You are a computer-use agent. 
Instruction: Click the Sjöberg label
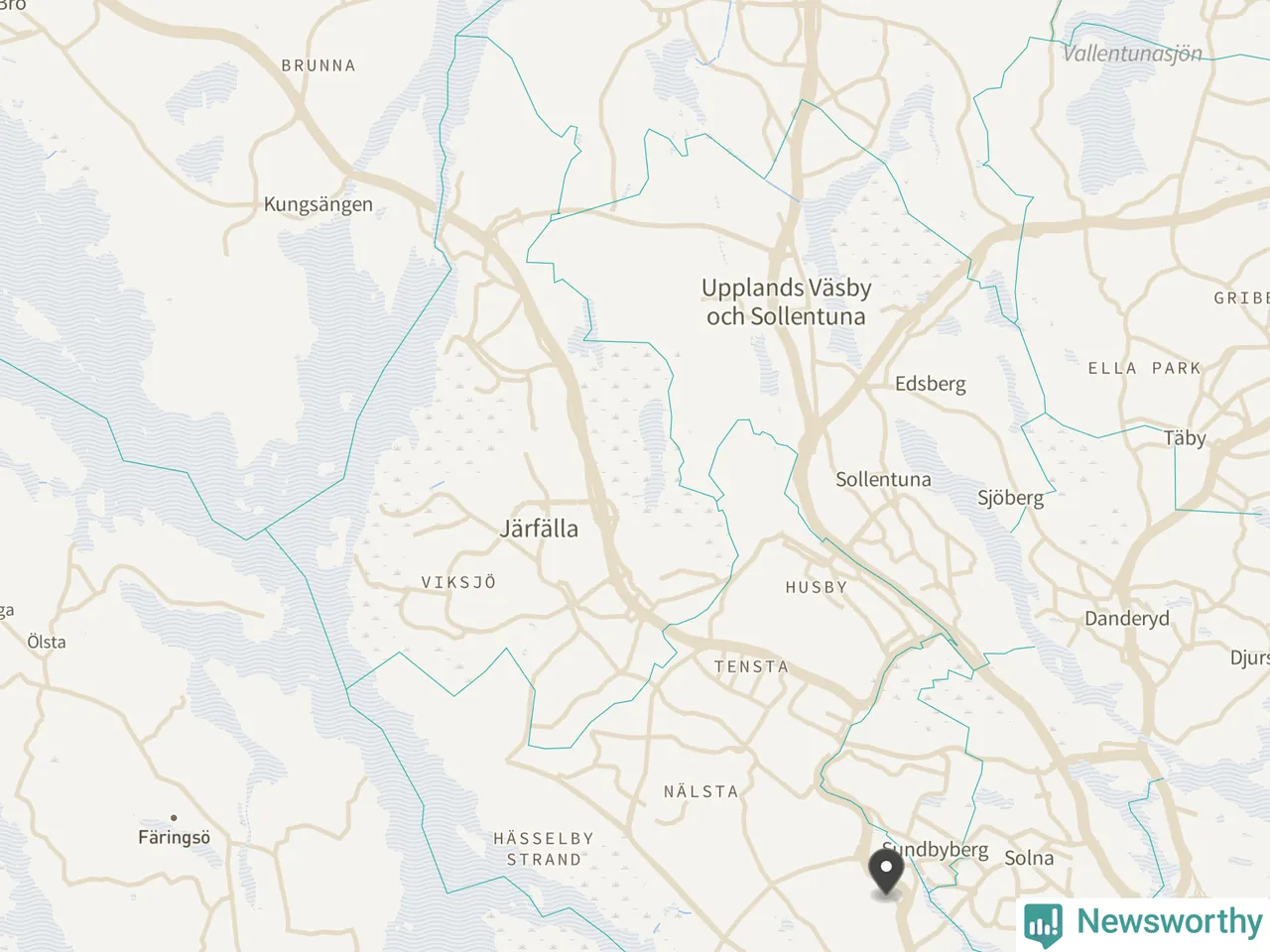[x=1011, y=498]
